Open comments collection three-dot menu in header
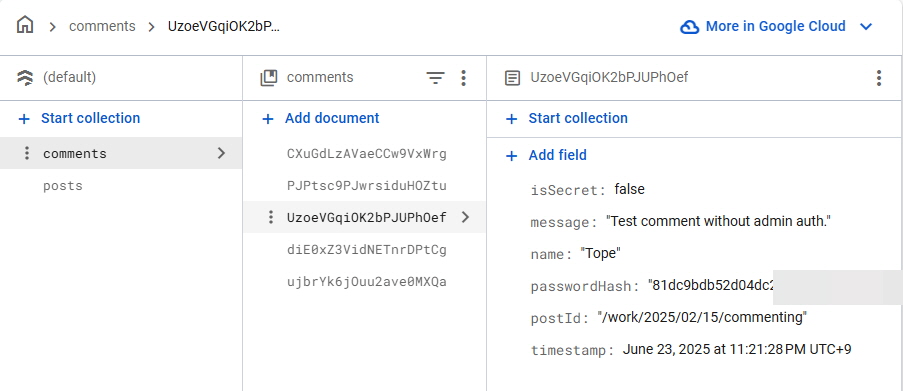 pos(463,78)
